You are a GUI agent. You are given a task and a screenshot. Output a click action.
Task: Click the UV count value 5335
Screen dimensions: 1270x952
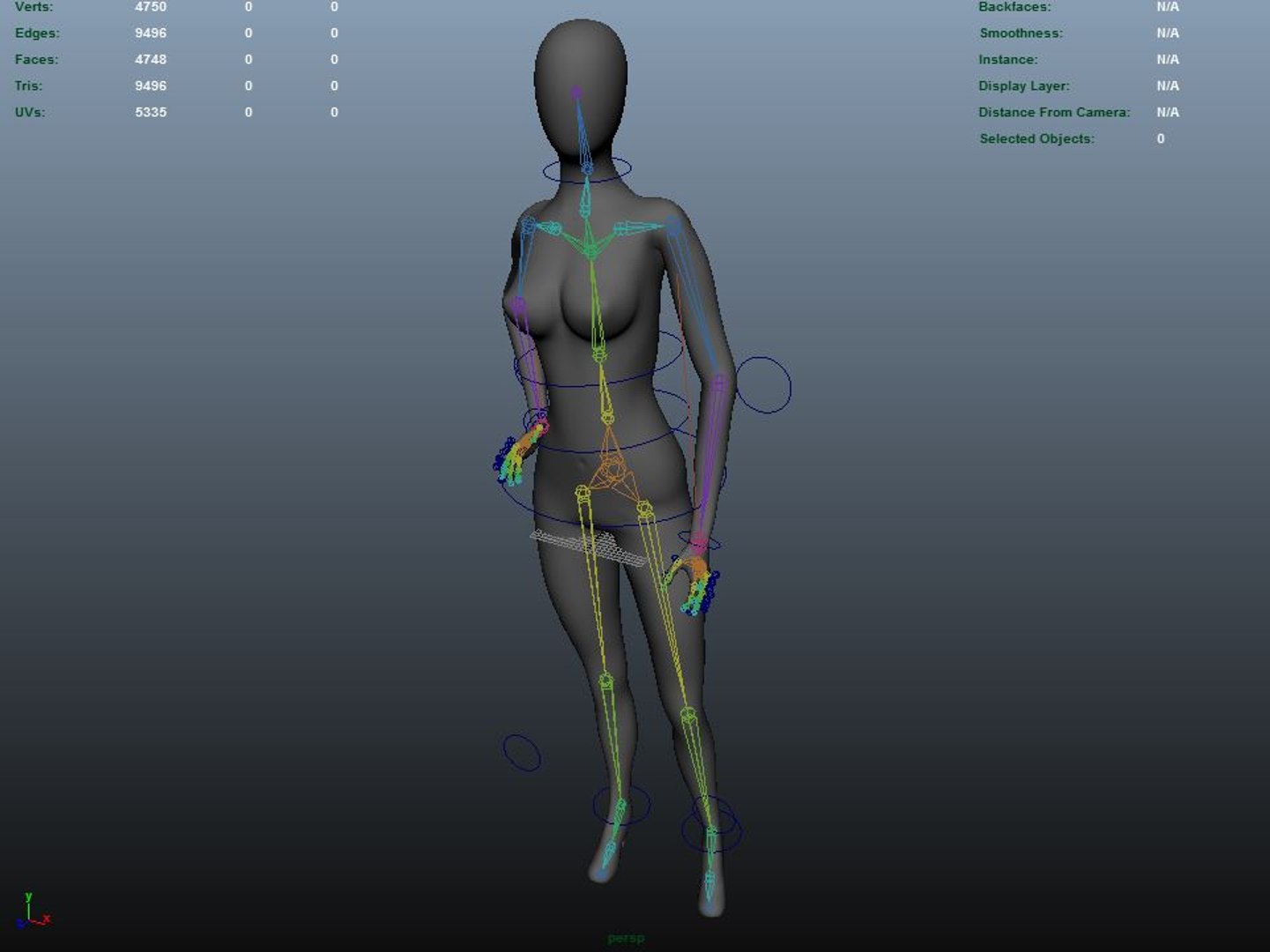point(151,112)
